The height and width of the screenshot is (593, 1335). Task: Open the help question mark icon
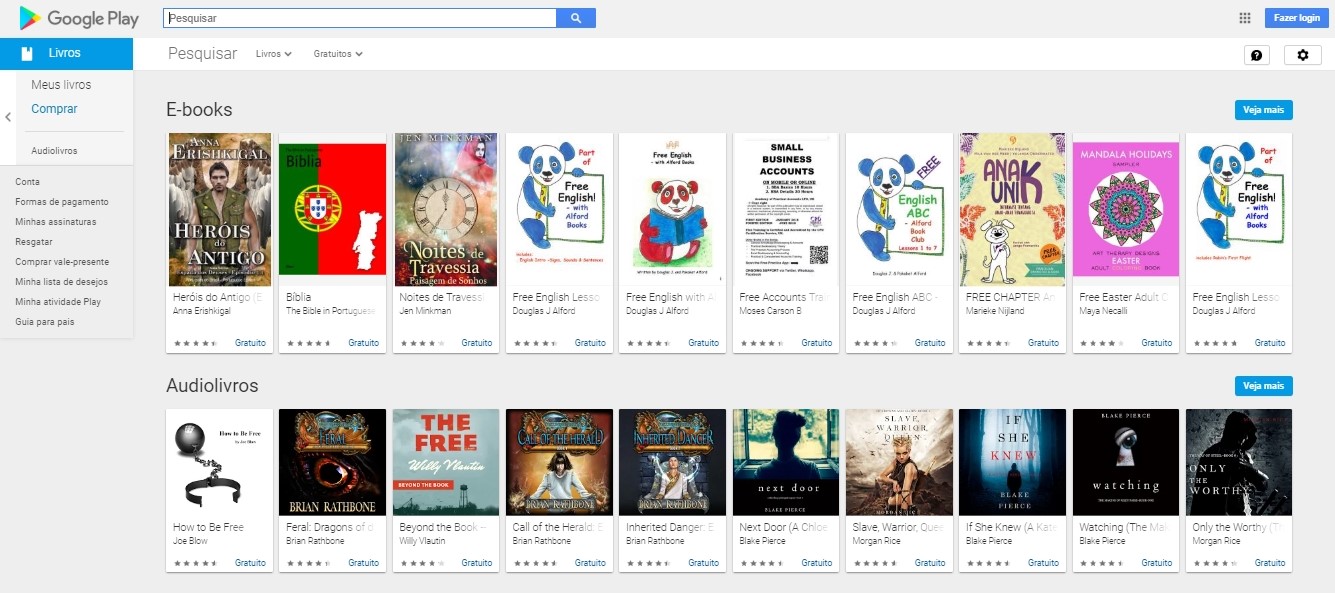1257,55
